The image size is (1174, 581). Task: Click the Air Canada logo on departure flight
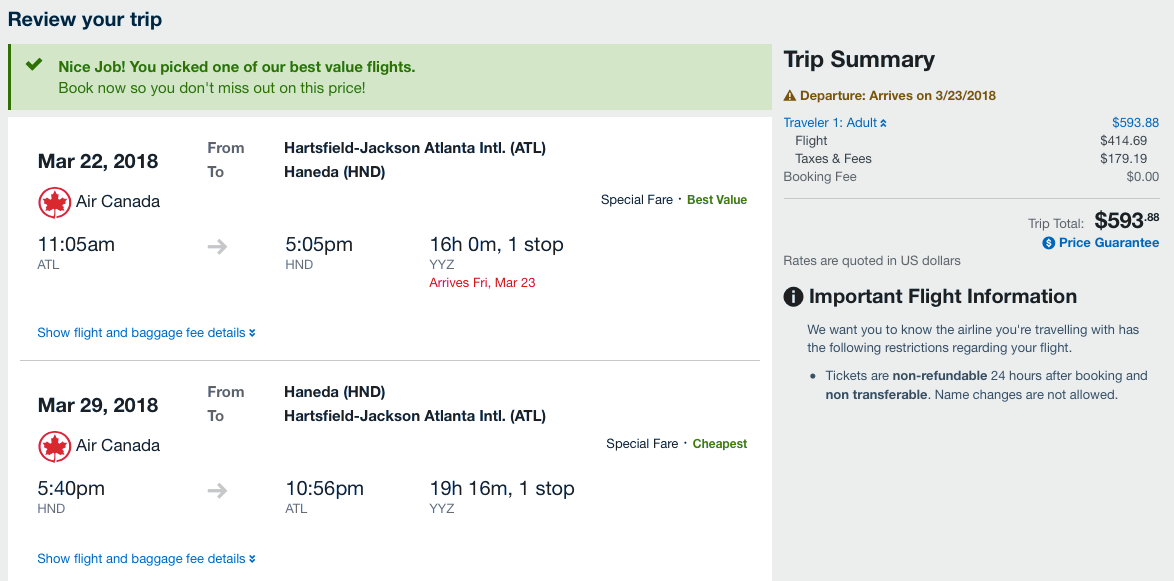[54, 202]
